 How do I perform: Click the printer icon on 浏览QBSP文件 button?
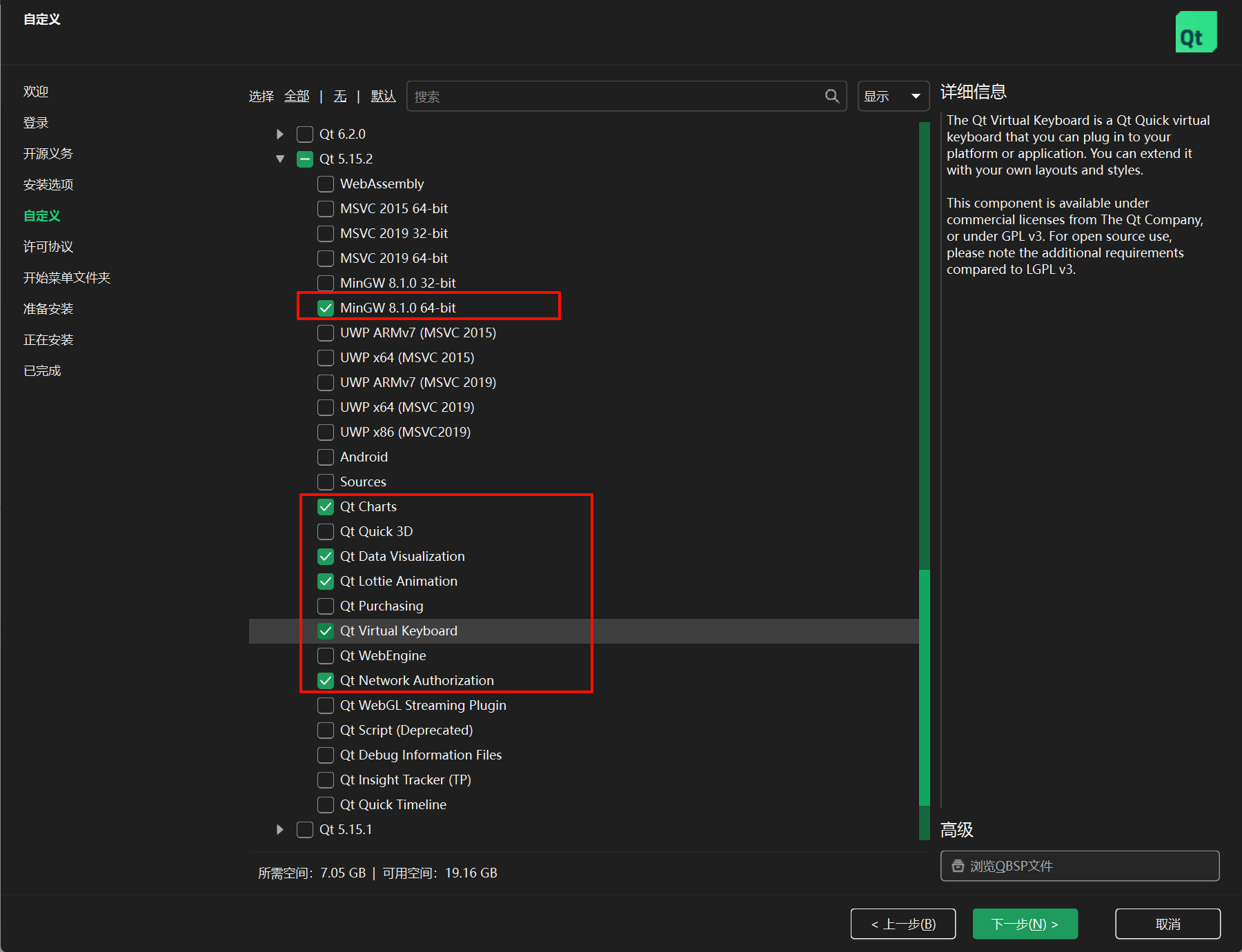958,866
